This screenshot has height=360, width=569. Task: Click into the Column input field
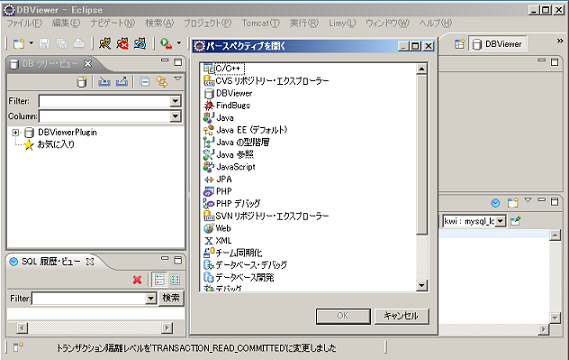(x=105, y=116)
